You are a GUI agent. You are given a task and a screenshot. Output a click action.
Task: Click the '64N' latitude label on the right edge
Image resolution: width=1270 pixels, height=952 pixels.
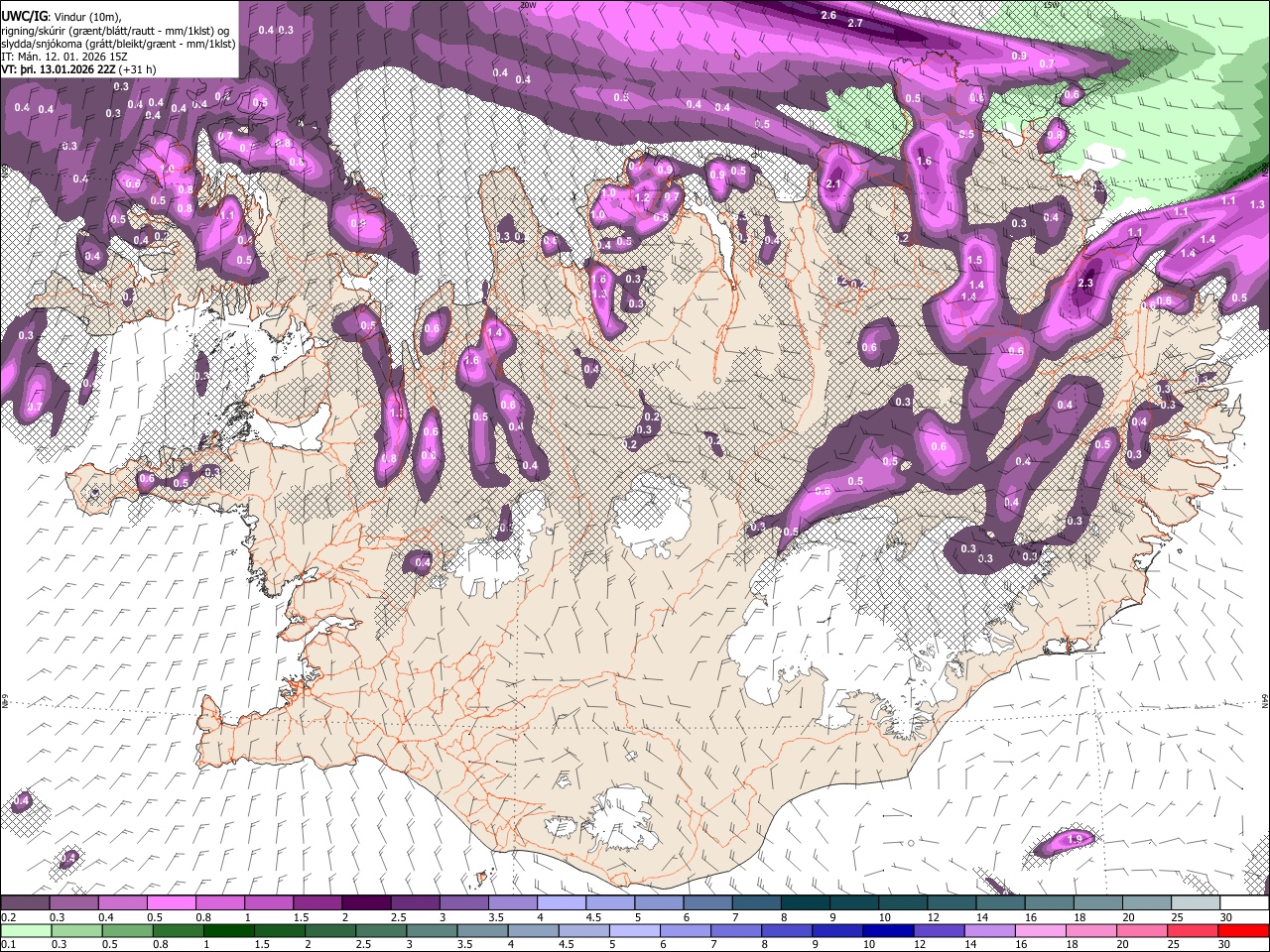pos(1265,699)
